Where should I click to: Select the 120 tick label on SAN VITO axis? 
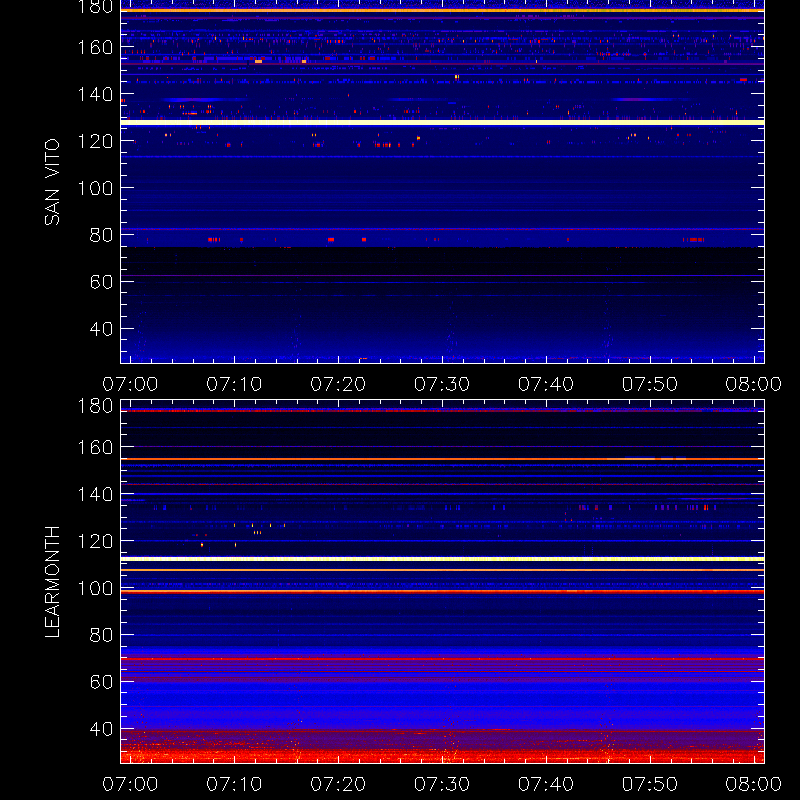[x=95, y=141]
